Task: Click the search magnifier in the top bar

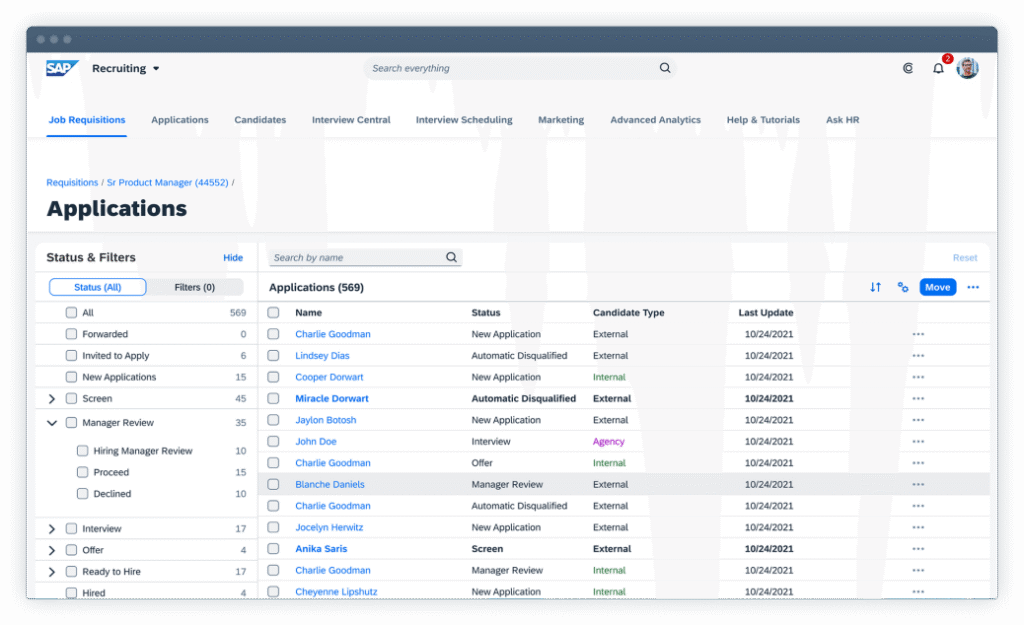Action: click(665, 69)
